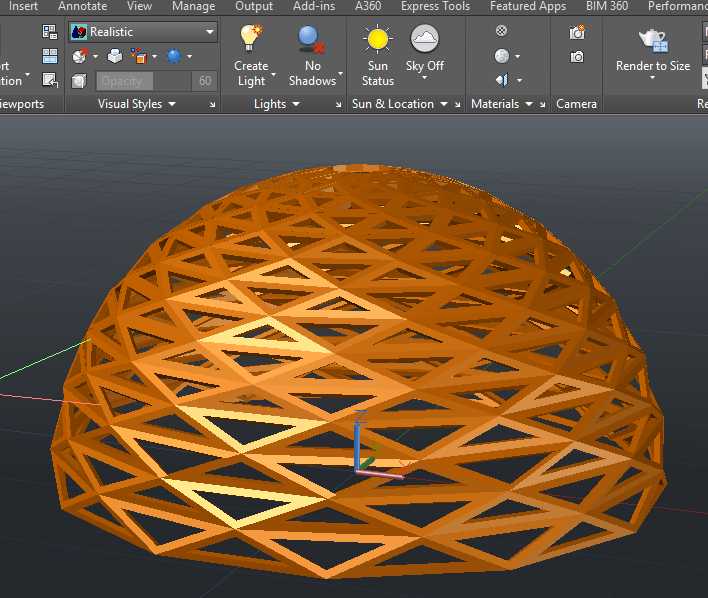The width and height of the screenshot is (708, 598).
Task: Switch to the Add-ins ribbon tab
Action: coord(314,6)
